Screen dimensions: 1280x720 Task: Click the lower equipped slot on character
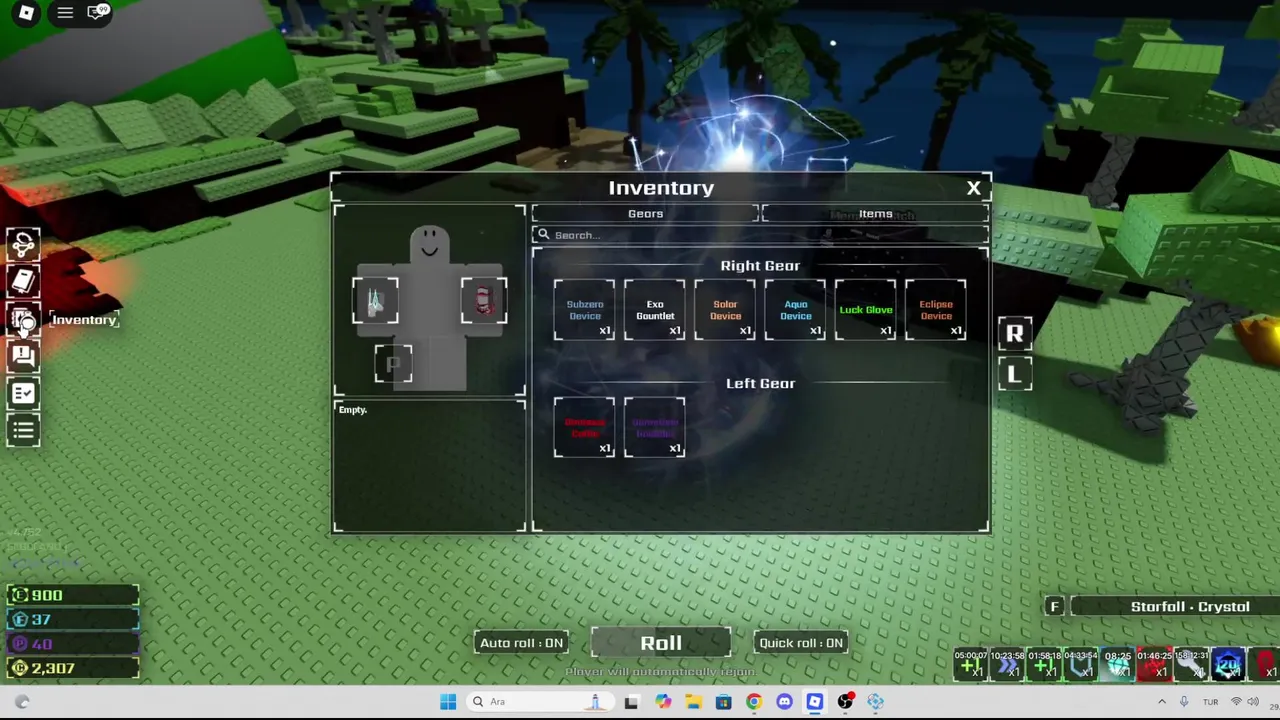coord(393,363)
